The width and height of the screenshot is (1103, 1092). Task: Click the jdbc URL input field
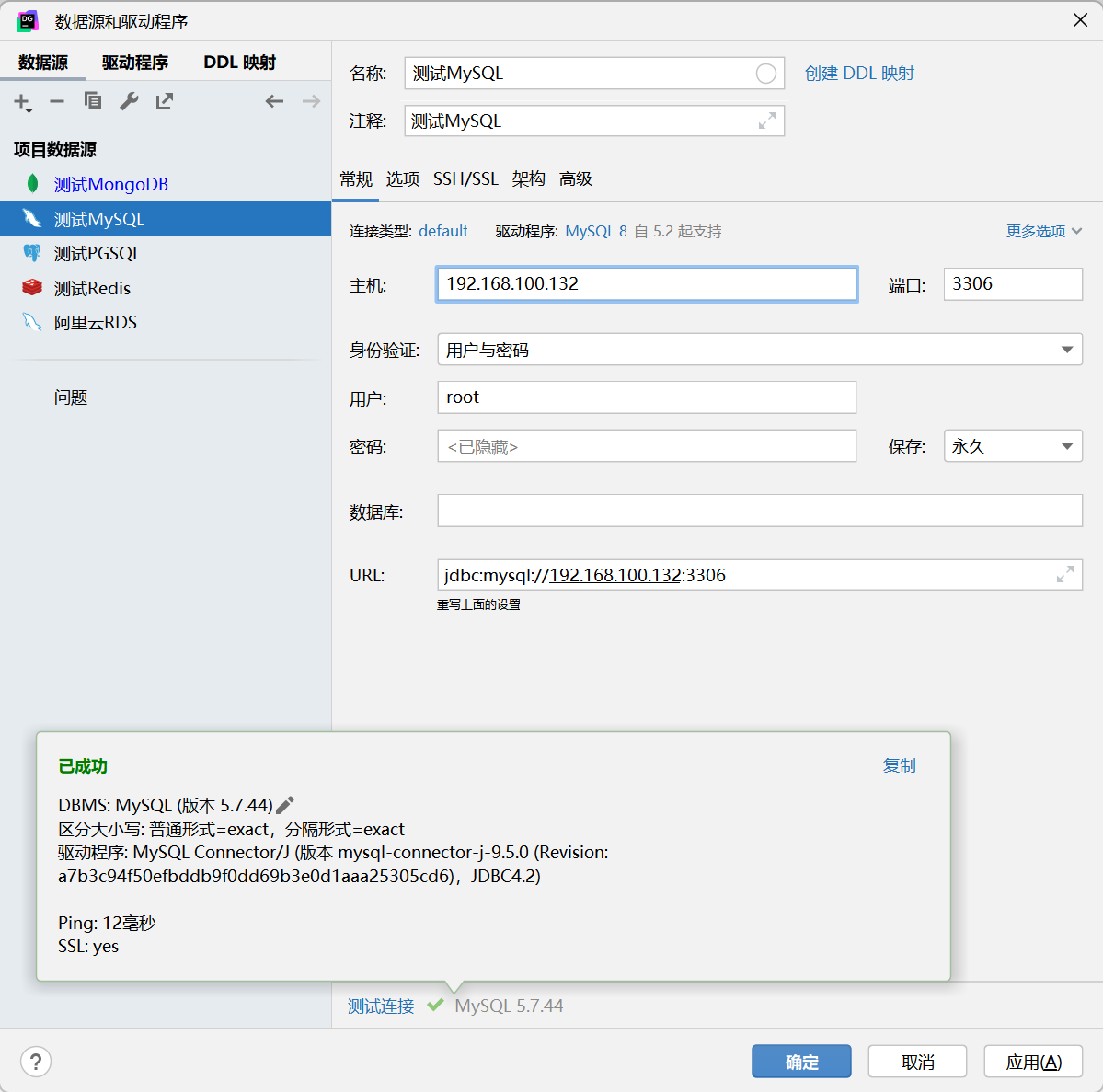tap(760, 575)
